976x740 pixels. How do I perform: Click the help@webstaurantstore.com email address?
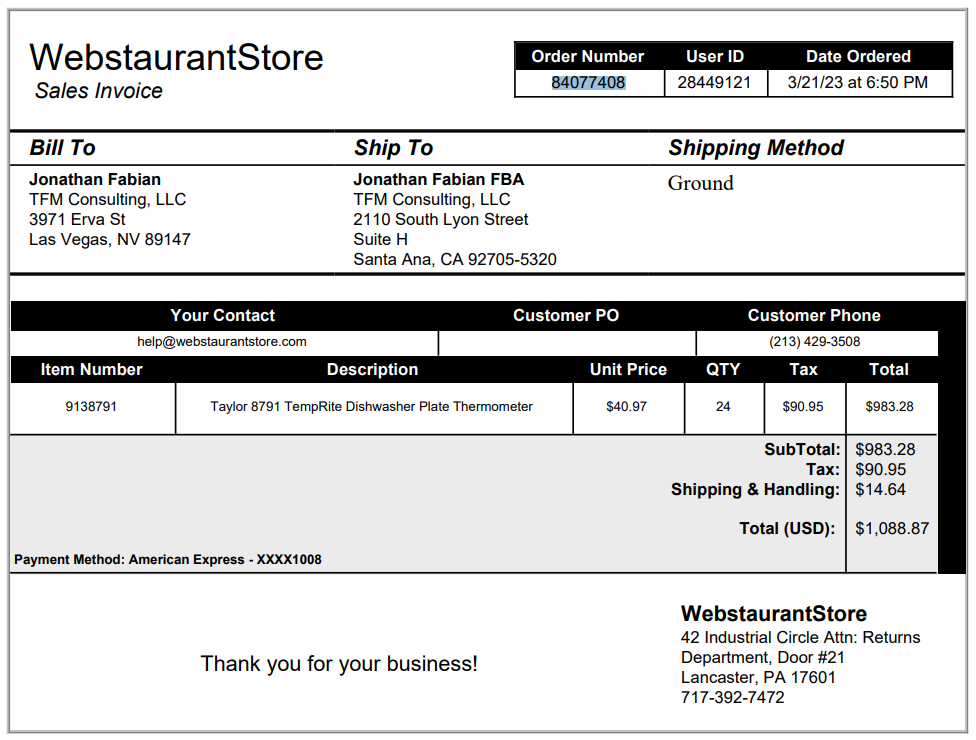click(222, 342)
